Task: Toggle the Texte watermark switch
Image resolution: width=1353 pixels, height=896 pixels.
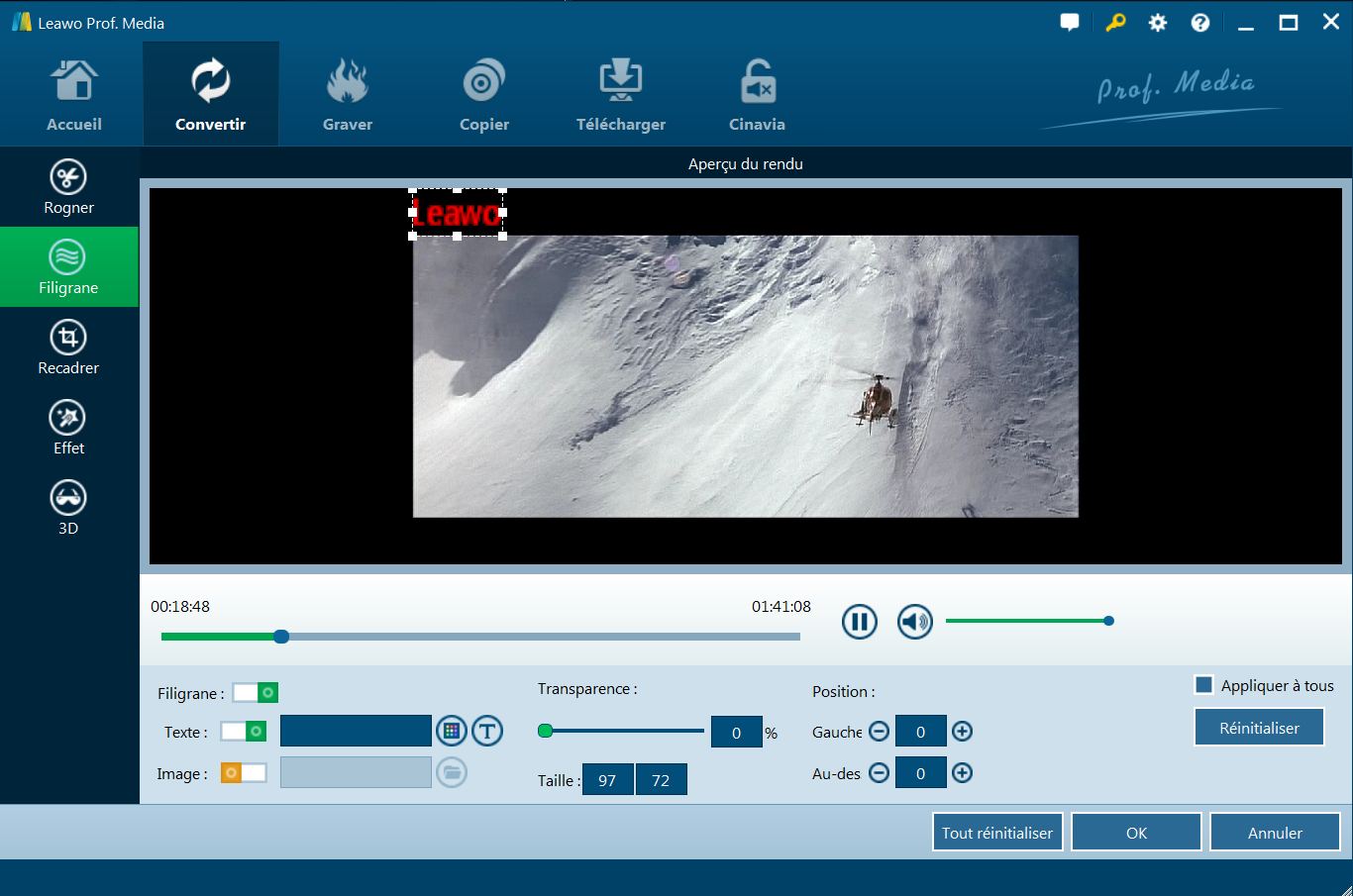Action: point(244,732)
